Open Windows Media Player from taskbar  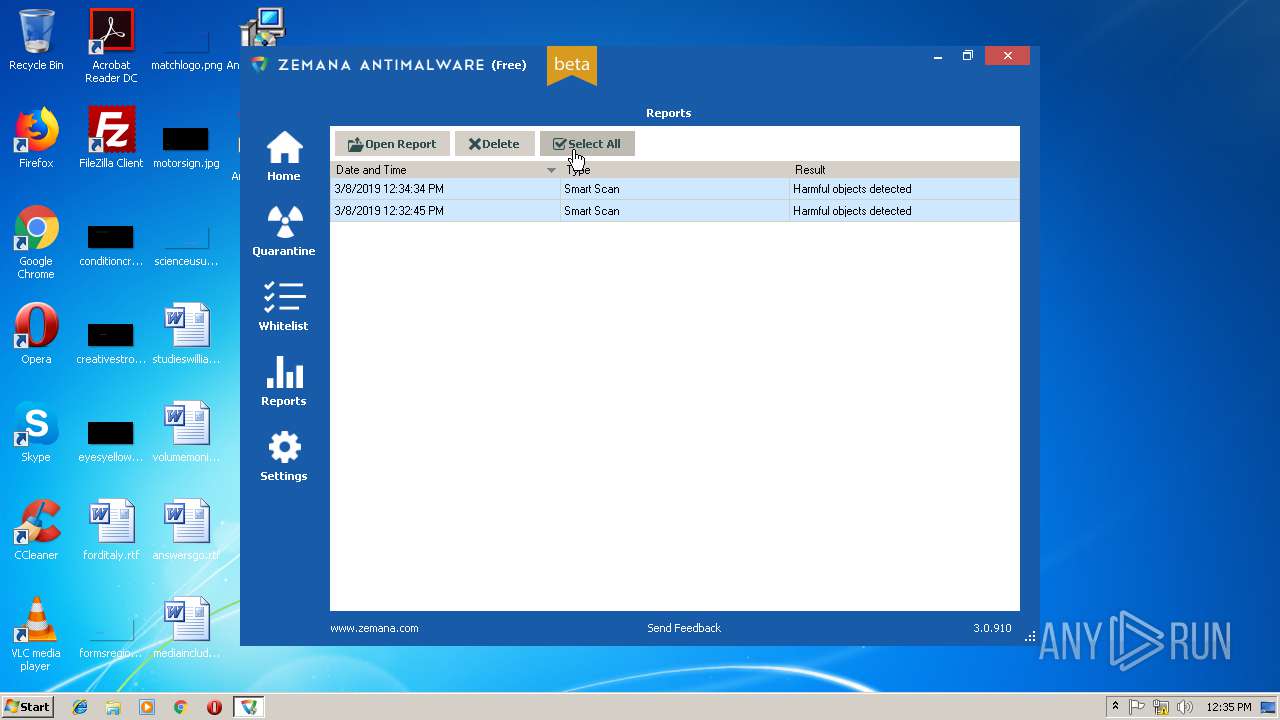click(x=147, y=707)
